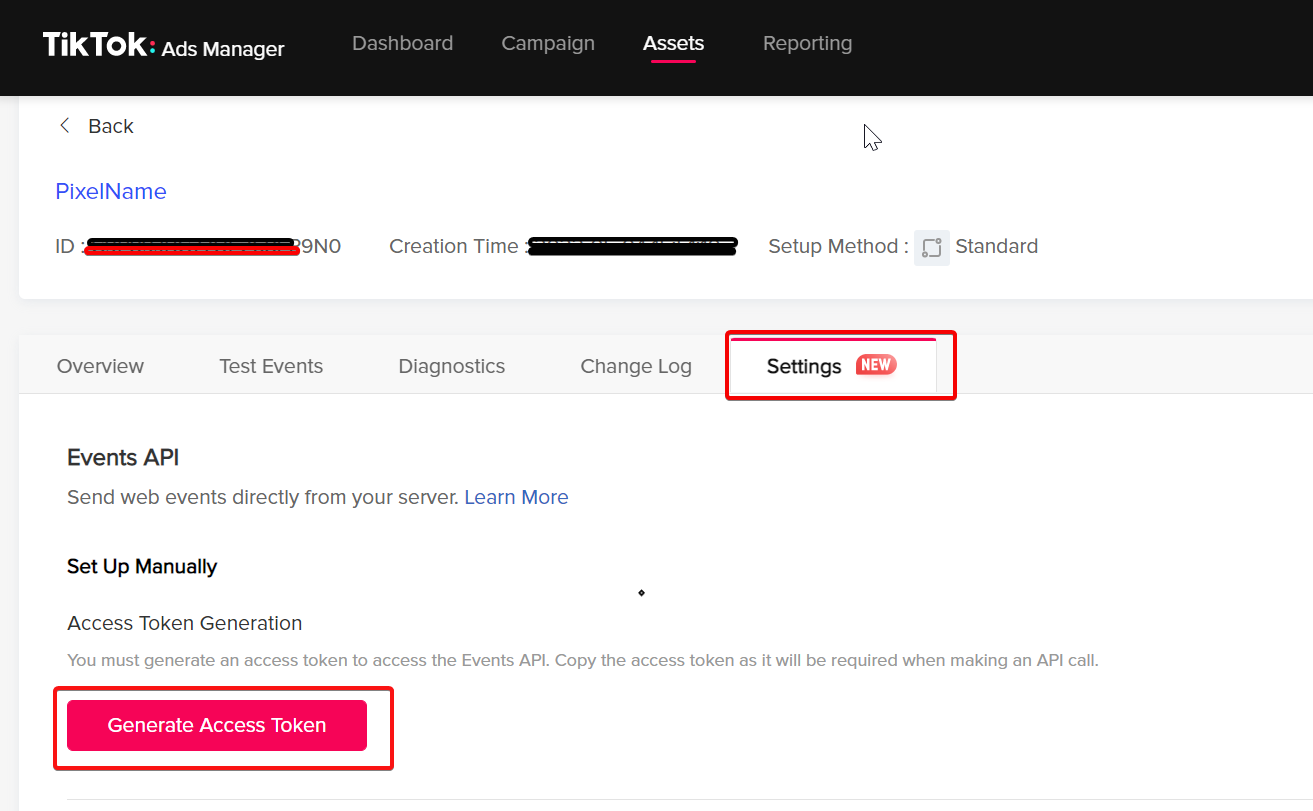Image resolution: width=1313 pixels, height=811 pixels.
Task: Click 'Send web events directly from your server' text
Action: [263, 497]
